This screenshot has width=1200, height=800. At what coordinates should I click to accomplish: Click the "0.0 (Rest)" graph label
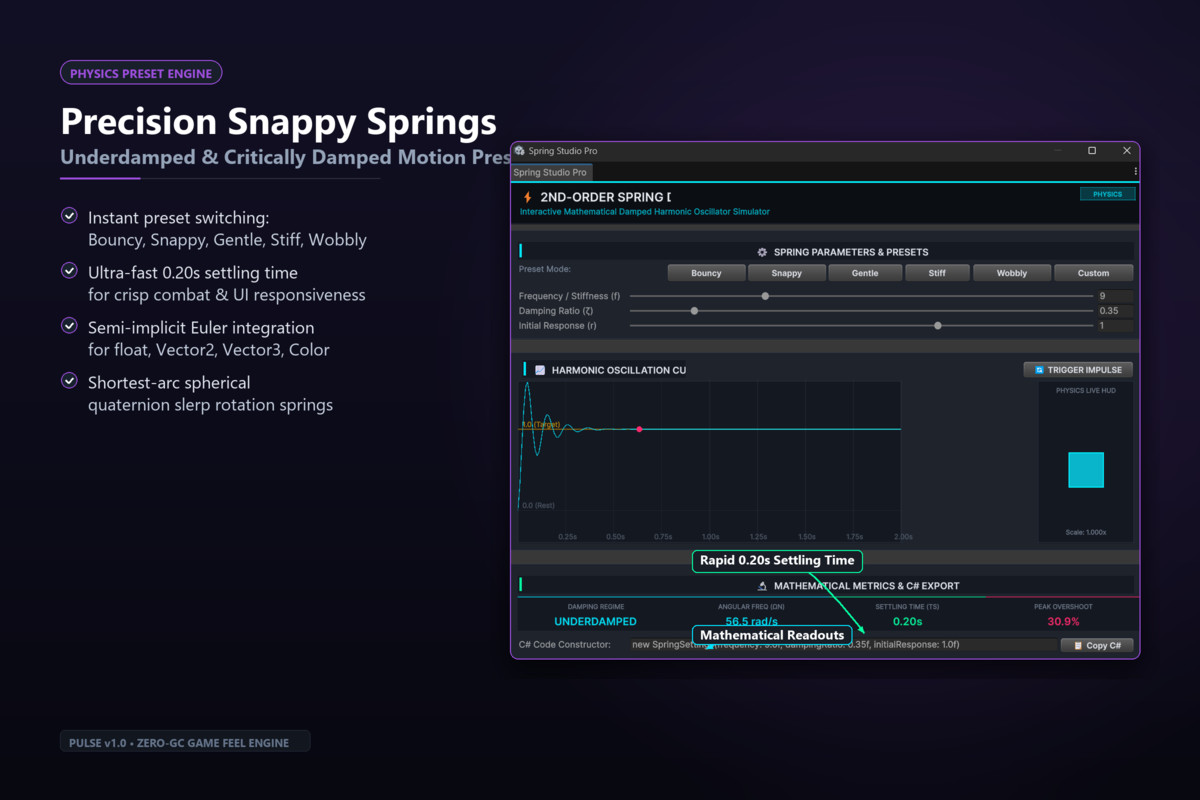[x=538, y=505]
